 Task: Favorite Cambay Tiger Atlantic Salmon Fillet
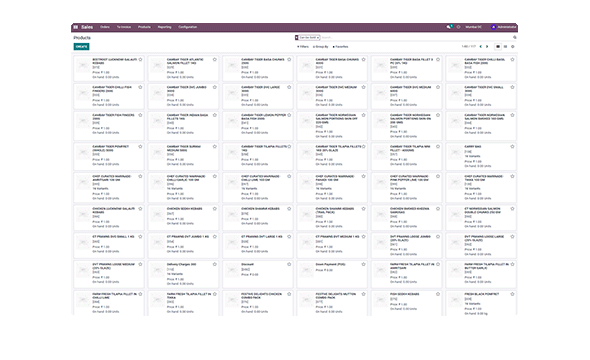coord(214,59)
